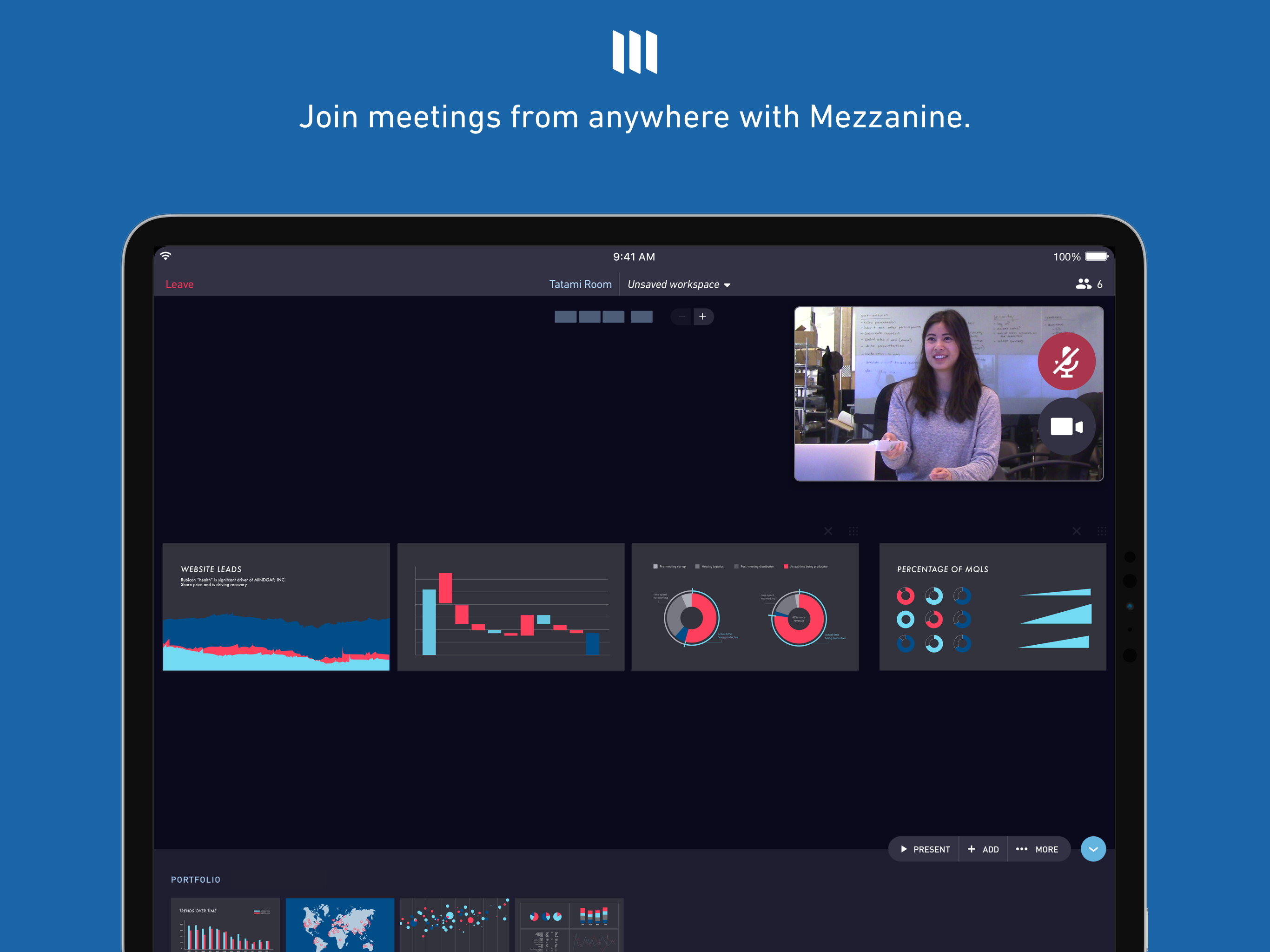Click the PORTFOLIO section label
The image size is (1270, 952).
(195, 879)
